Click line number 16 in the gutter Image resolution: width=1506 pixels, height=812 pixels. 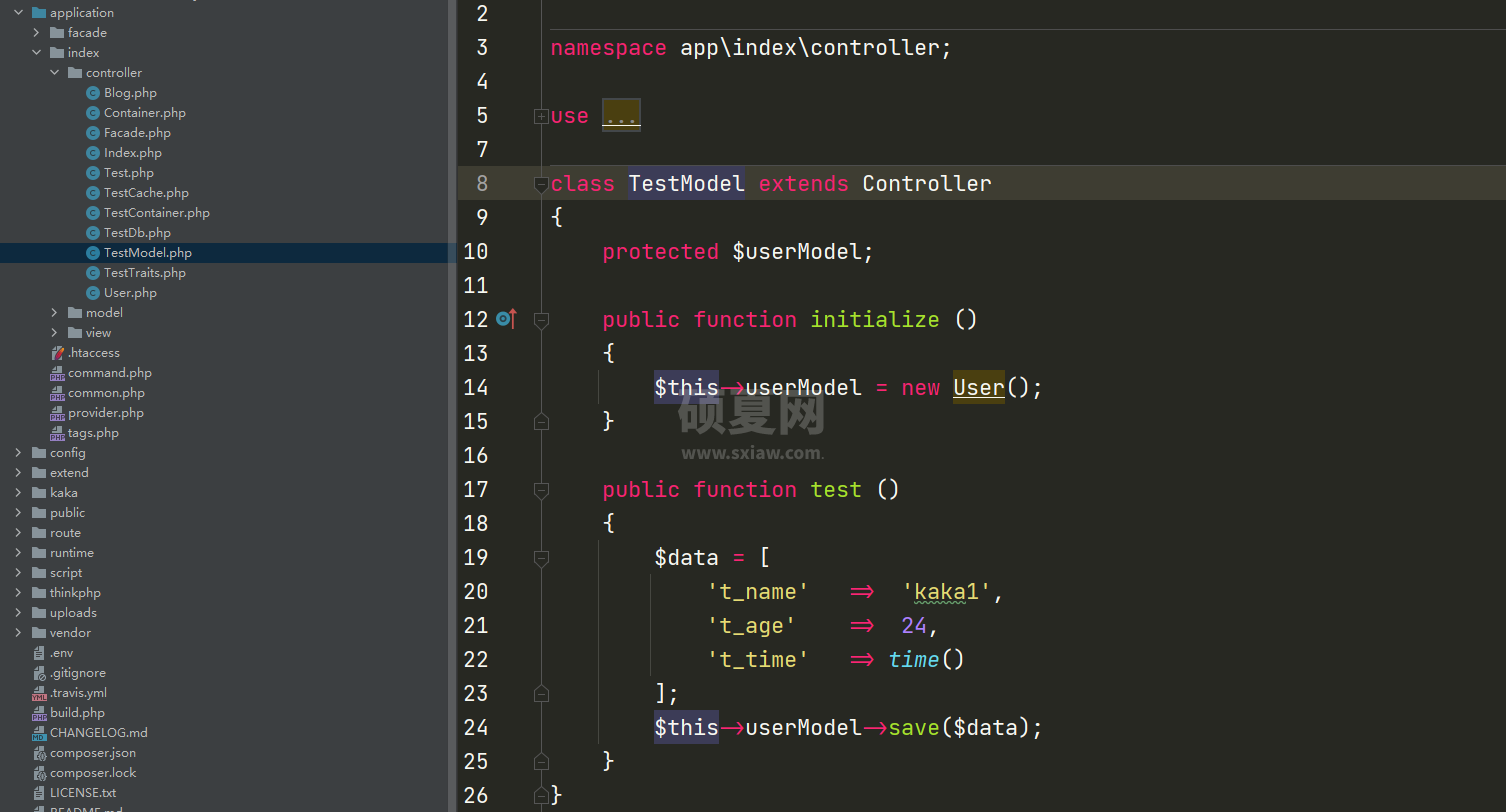(x=476, y=456)
